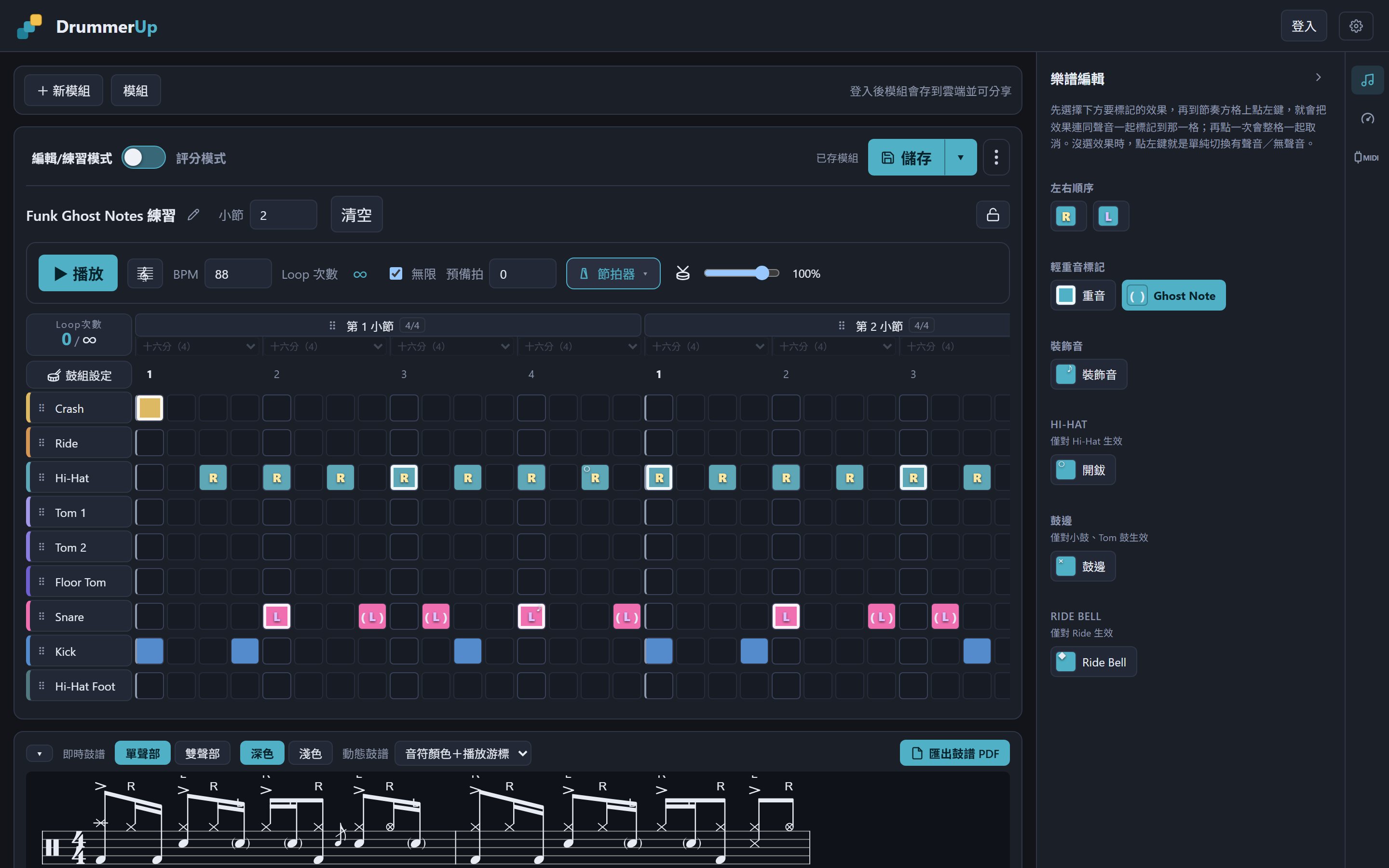Open the 節拍器 metronome dropdown
Viewport: 1389px width, 868px height.
(613, 273)
